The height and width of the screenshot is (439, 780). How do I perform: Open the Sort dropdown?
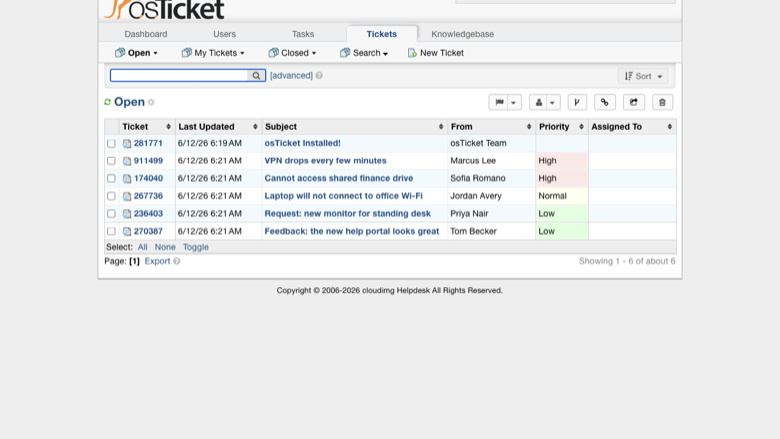click(x=643, y=76)
